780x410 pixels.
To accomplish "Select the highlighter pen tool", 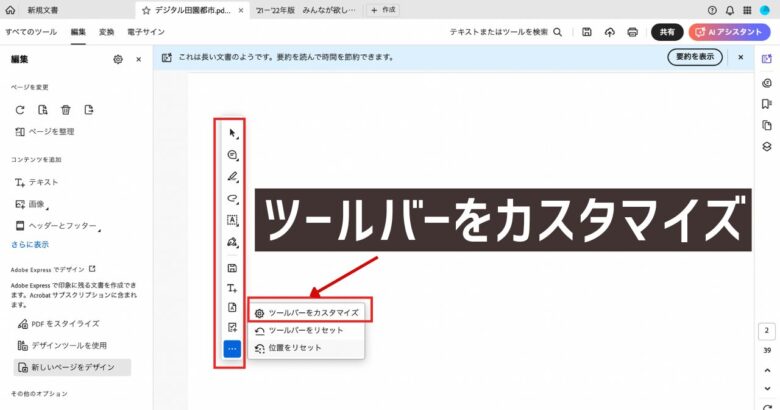I will (x=232, y=177).
